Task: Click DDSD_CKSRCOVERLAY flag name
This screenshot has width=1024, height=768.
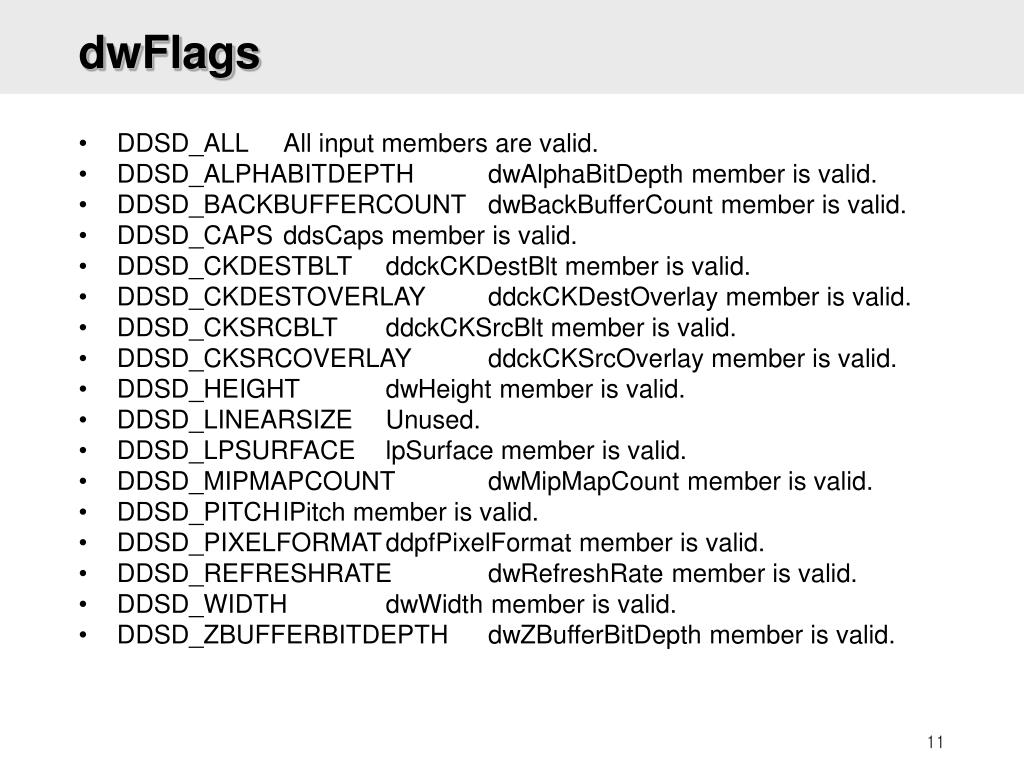Action: pyautogui.click(x=264, y=358)
